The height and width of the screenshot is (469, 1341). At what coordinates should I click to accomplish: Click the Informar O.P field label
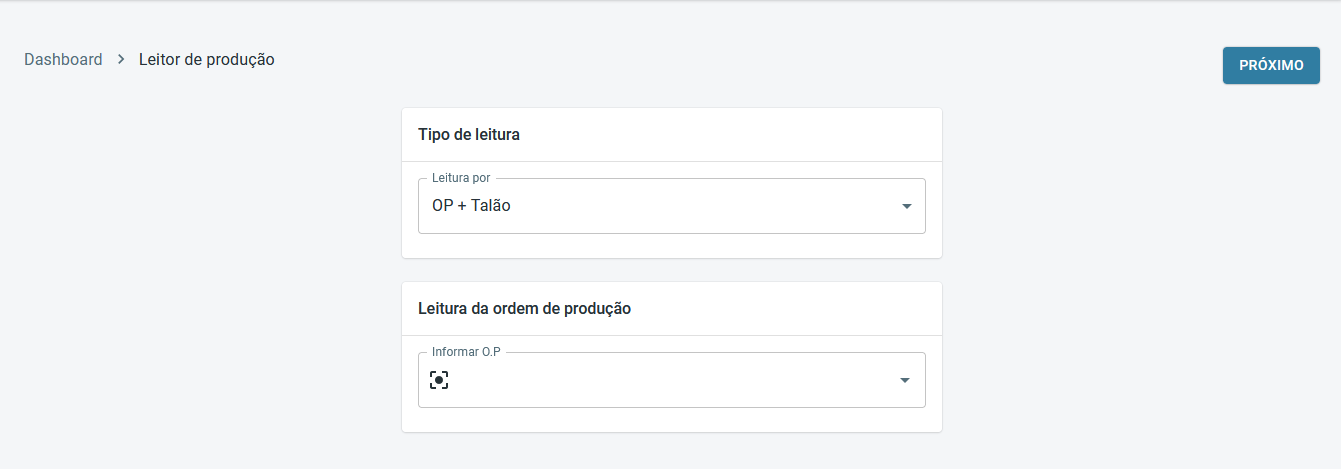click(465, 352)
